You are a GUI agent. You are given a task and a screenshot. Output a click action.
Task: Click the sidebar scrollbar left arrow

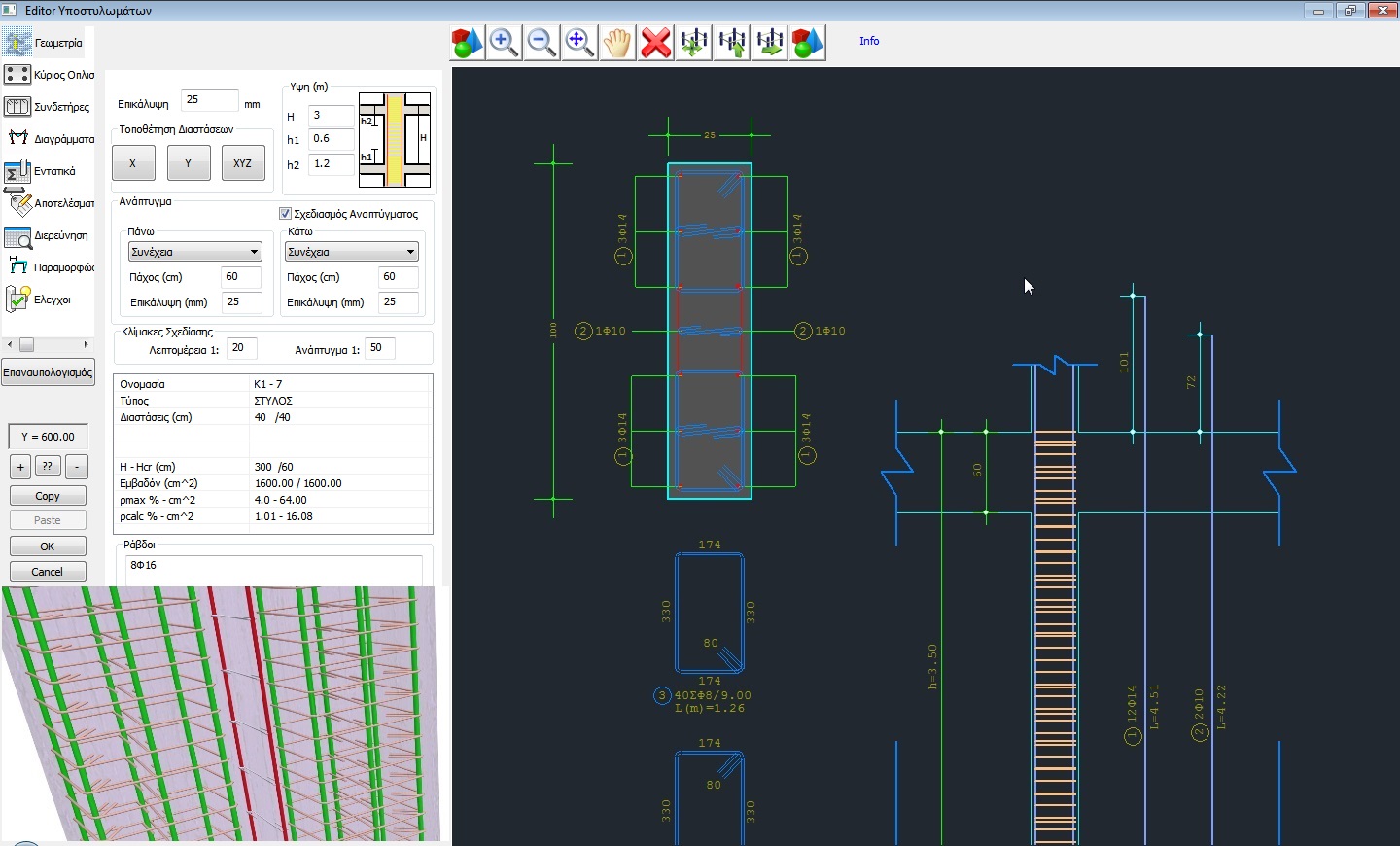pyautogui.click(x=10, y=345)
